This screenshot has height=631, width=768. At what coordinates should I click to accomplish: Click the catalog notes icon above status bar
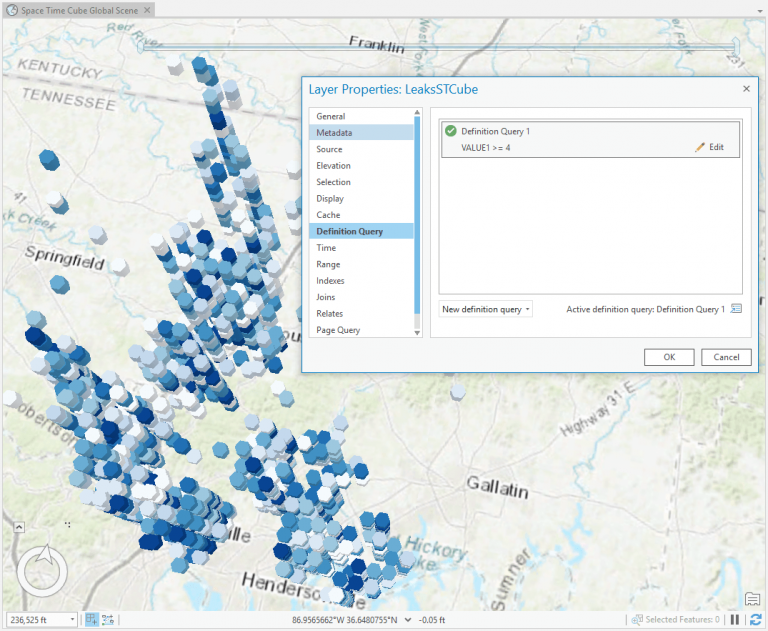point(752,599)
